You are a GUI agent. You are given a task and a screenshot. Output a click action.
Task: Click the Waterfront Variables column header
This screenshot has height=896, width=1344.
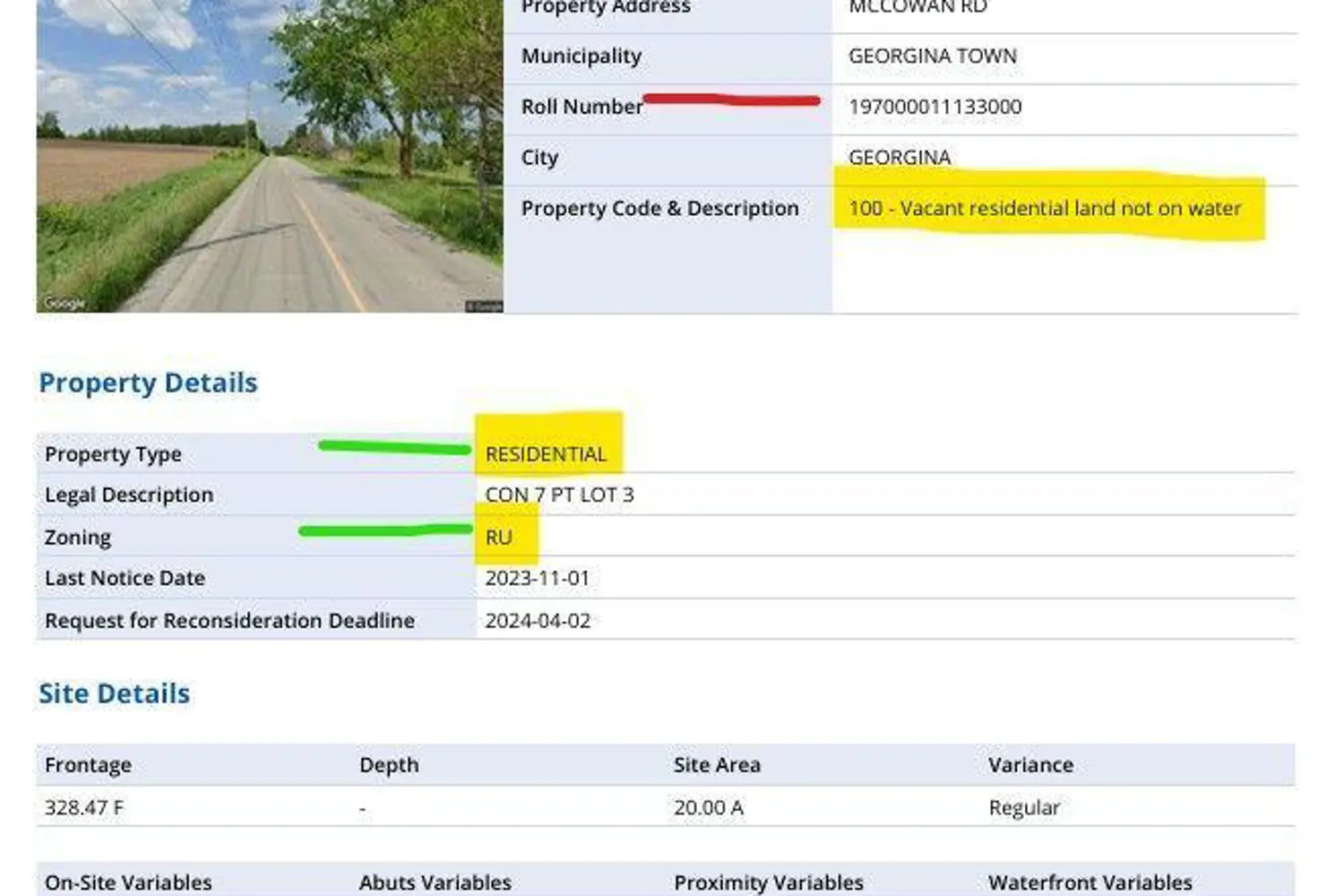point(1090,883)
